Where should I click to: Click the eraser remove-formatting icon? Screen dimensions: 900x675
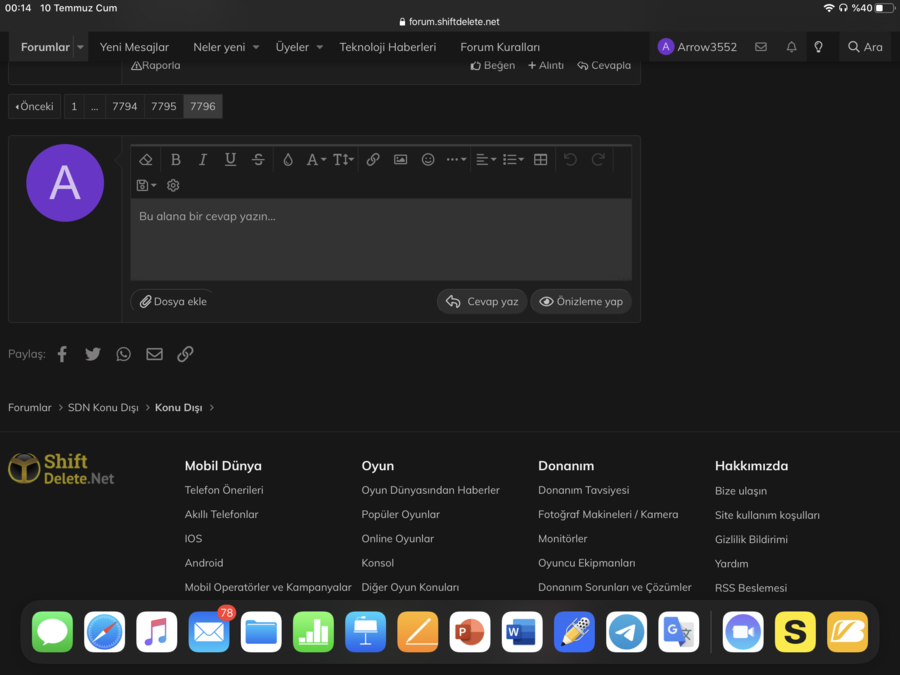pos(146,160)
